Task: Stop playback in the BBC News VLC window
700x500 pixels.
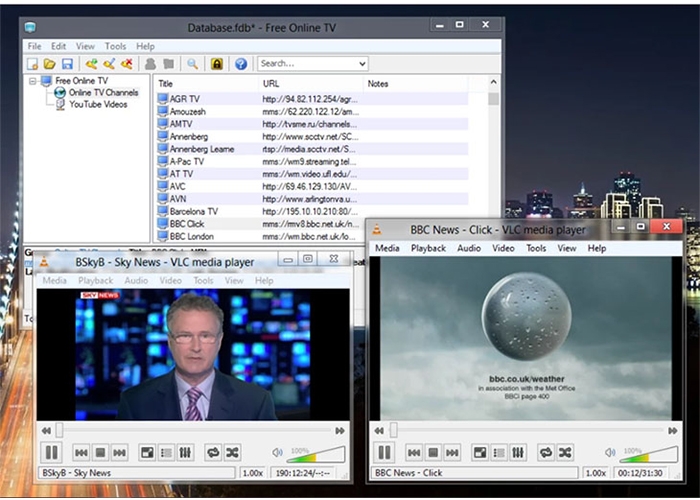Action: click(x=433, y=453)
